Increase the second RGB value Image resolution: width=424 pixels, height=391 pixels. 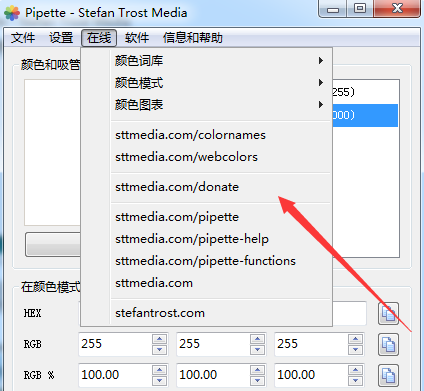258,339
